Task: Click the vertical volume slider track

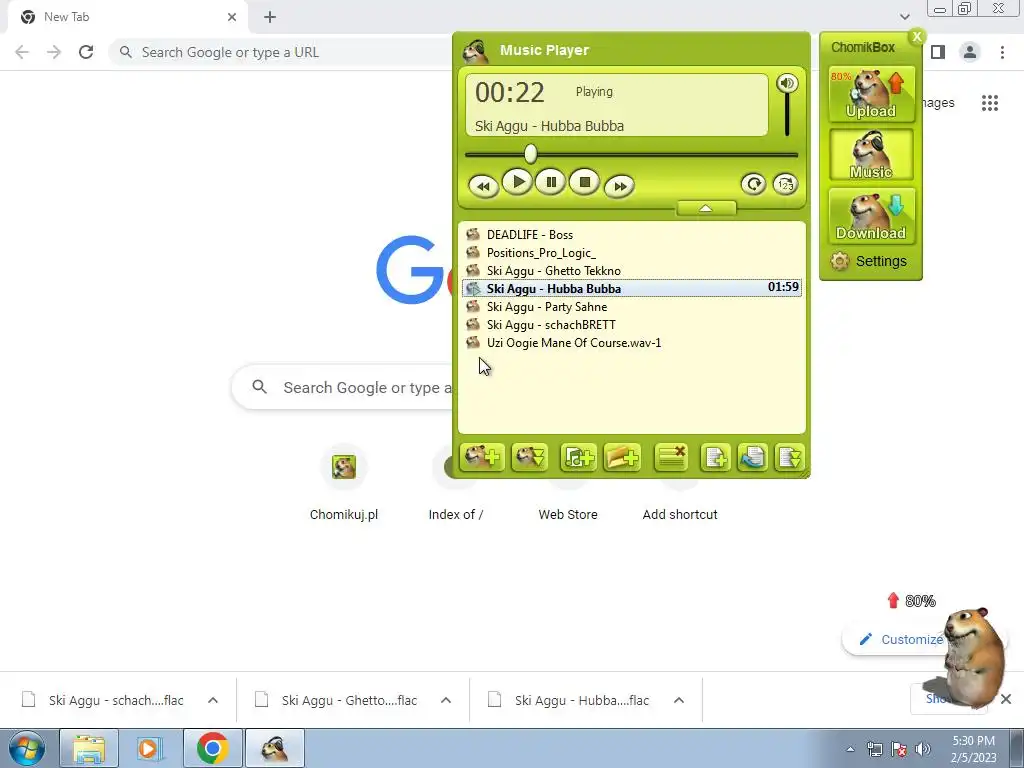Action: [x=787, y=116]
